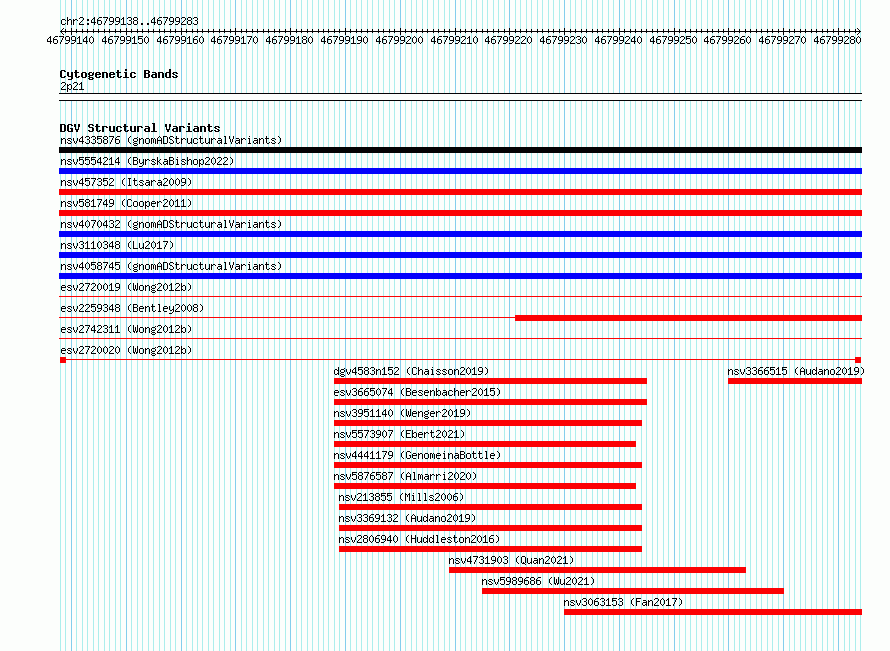Open nsv5554214 (ByrskaBishop2022) label
The image size is (890, 651).
point(147,161)
